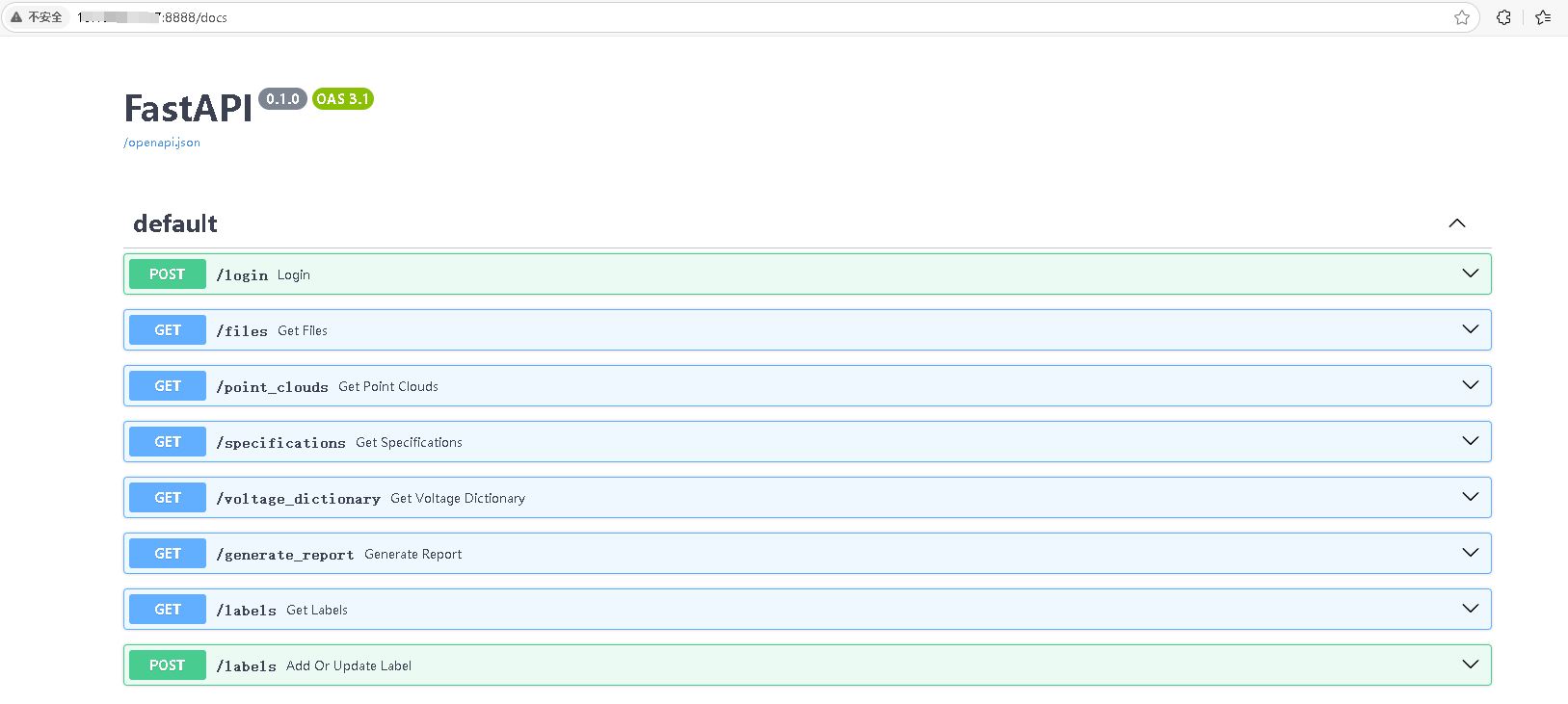Click the GET badge for /specifications

pos(168,442)
